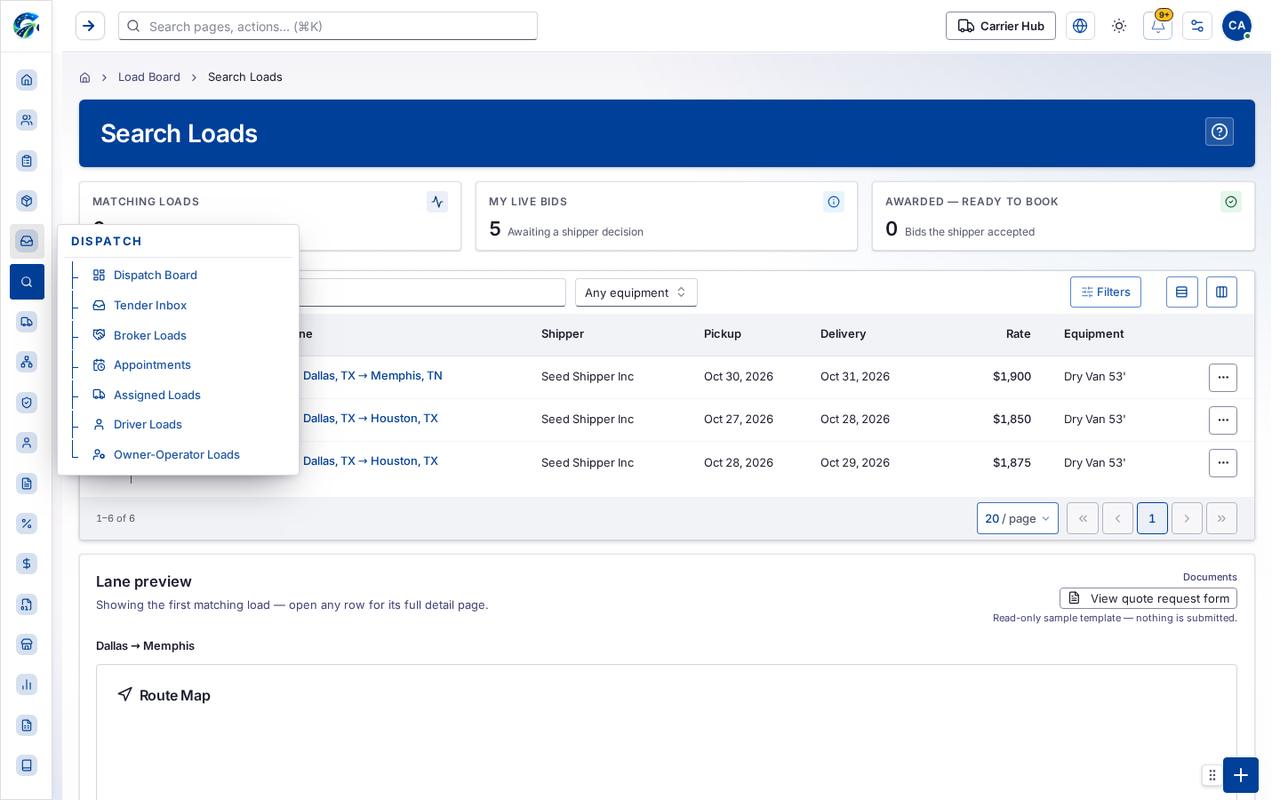Image resolution: width=1280 pixels, height=800 pixels.
Task: Select the package box icon in the sidebar
Action: click(x=27, y=201)
